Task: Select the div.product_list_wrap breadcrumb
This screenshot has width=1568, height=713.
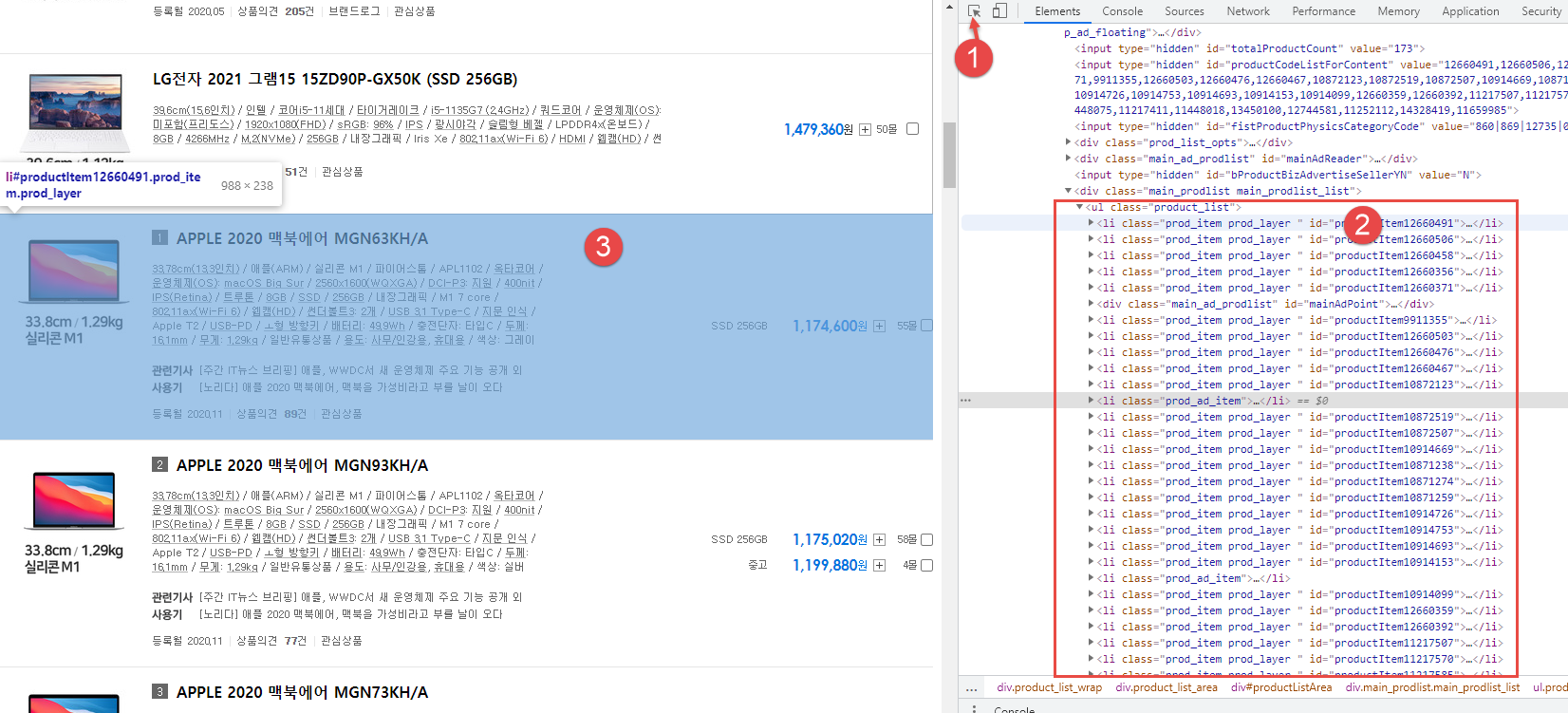Action: click(x=1049, y=687)
